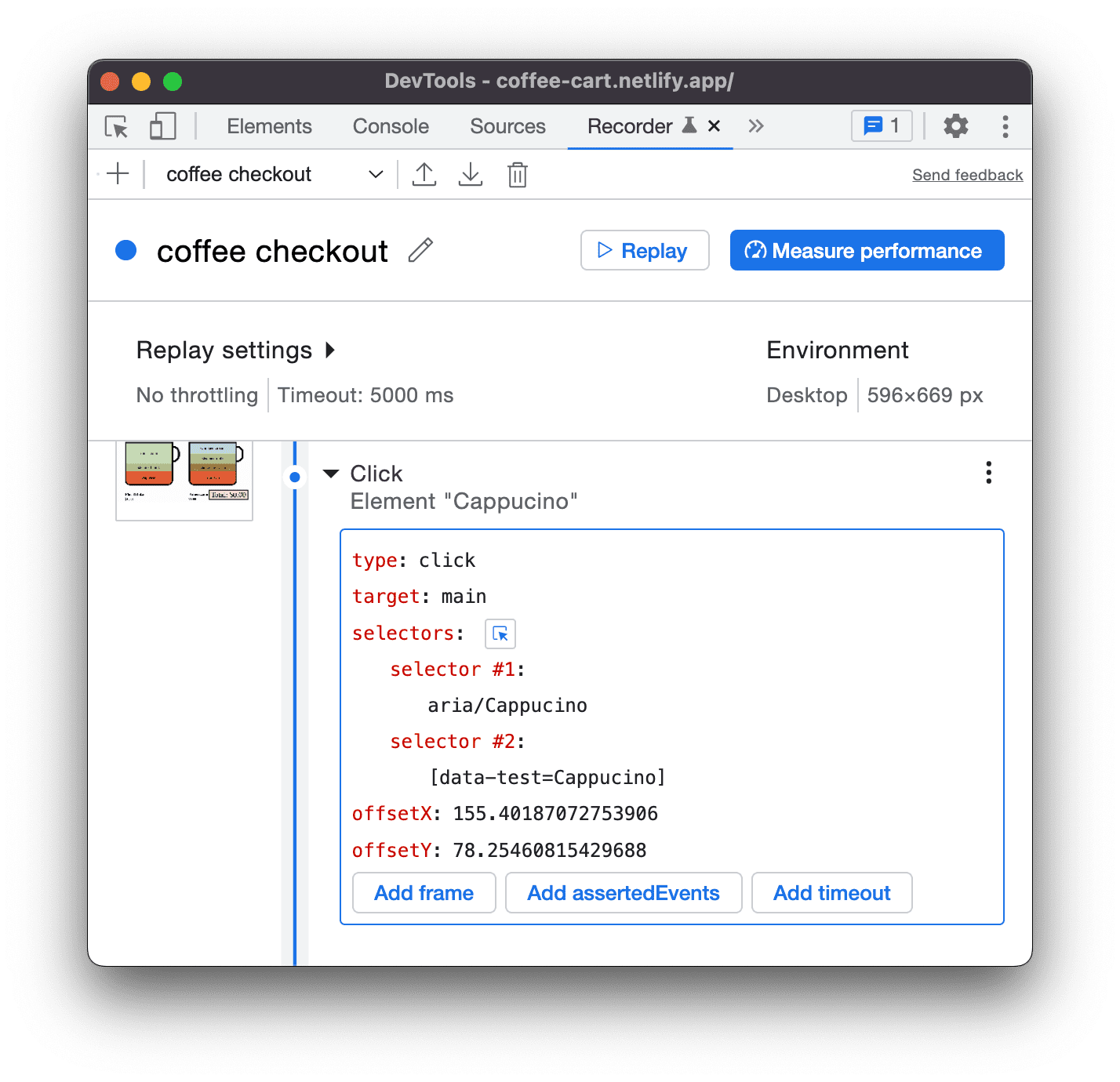Open DevTools settings gear
Viewport: 1120px width, 1082px height.
click(x=955, y=125)
